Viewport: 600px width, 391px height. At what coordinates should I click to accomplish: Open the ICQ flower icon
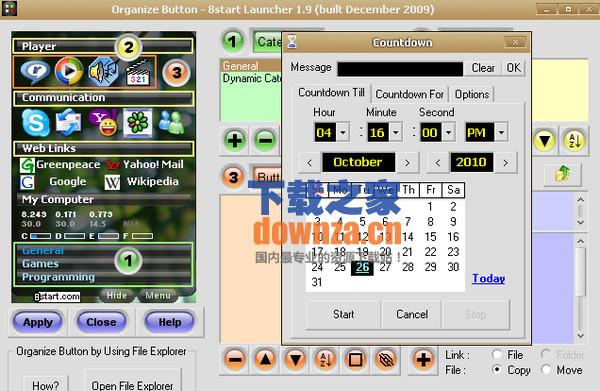[x=138, y=123]
